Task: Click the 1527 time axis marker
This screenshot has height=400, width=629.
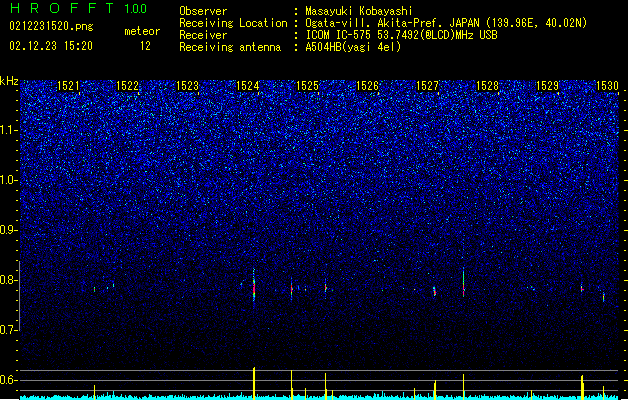Action: pos(428,85)
